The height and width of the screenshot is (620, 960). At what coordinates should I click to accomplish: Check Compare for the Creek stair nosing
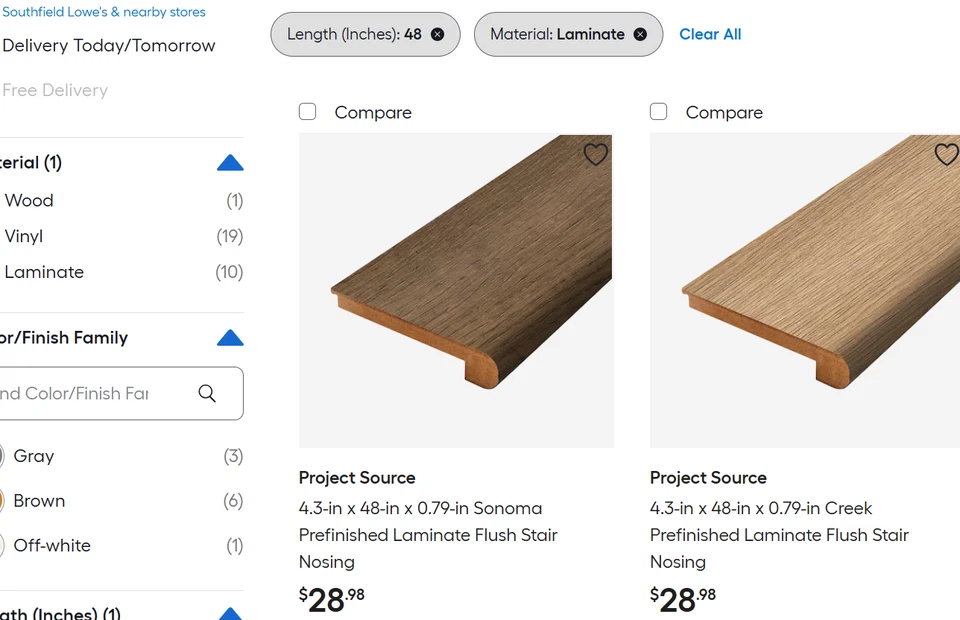pos(659,112)
